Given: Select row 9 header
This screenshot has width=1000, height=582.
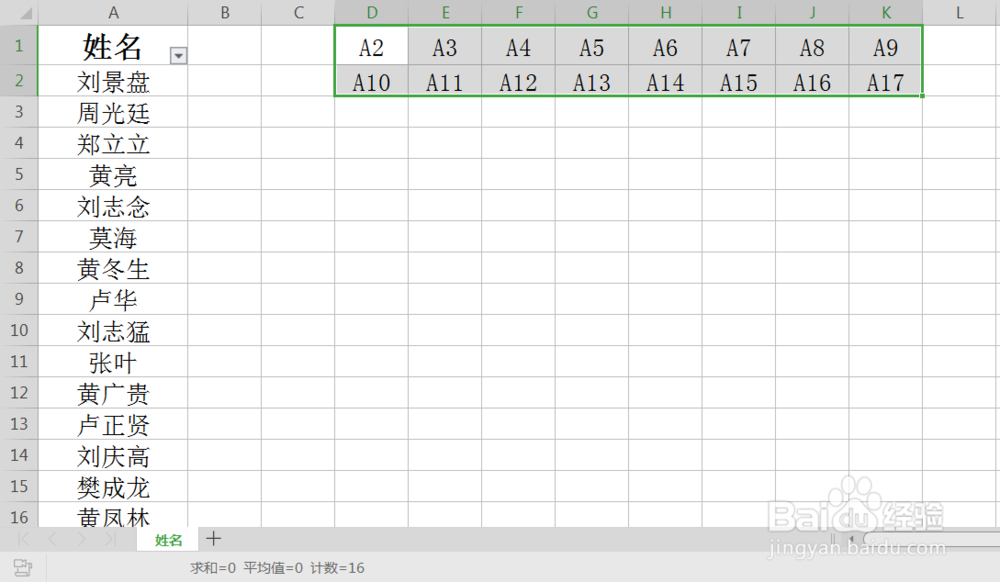Looking at the screenshot, I should 19,299.
